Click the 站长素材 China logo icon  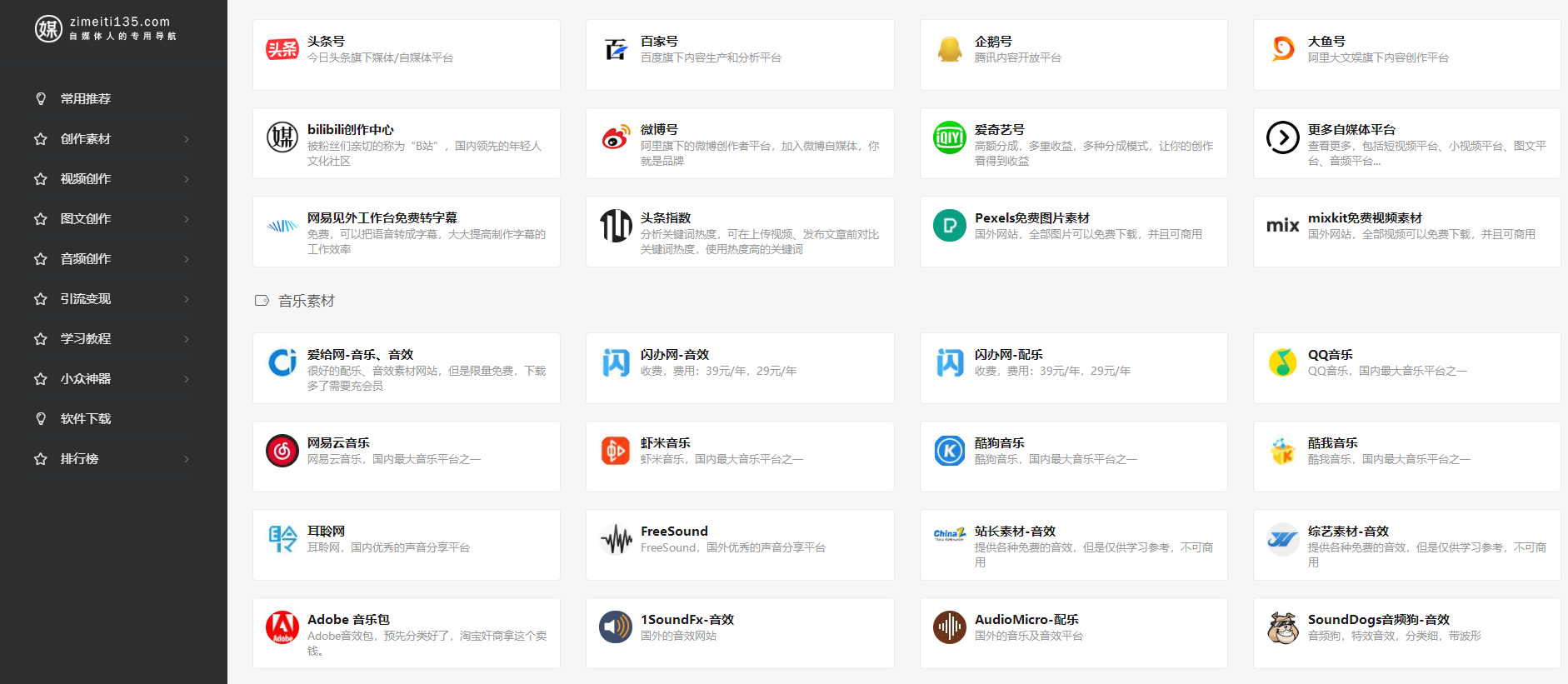coord(950,534)
